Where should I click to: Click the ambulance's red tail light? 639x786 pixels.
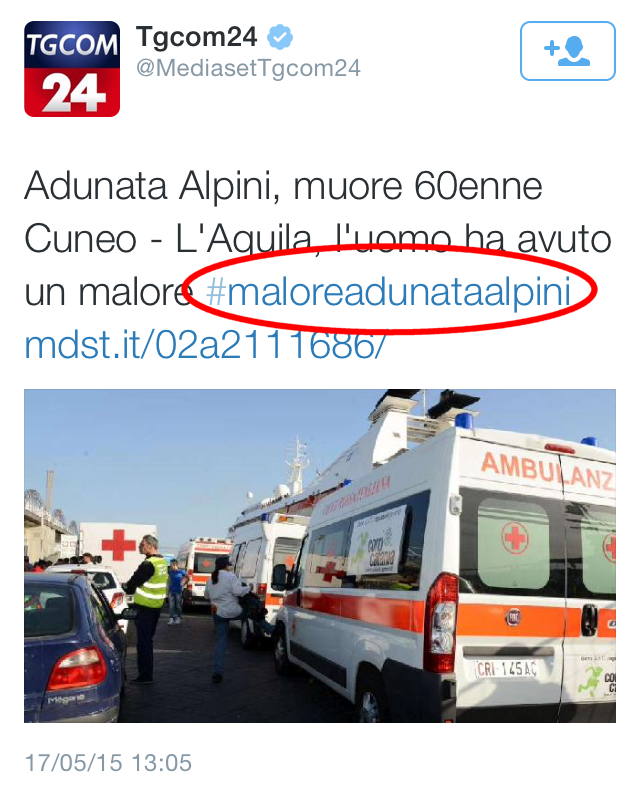(442, 622)
